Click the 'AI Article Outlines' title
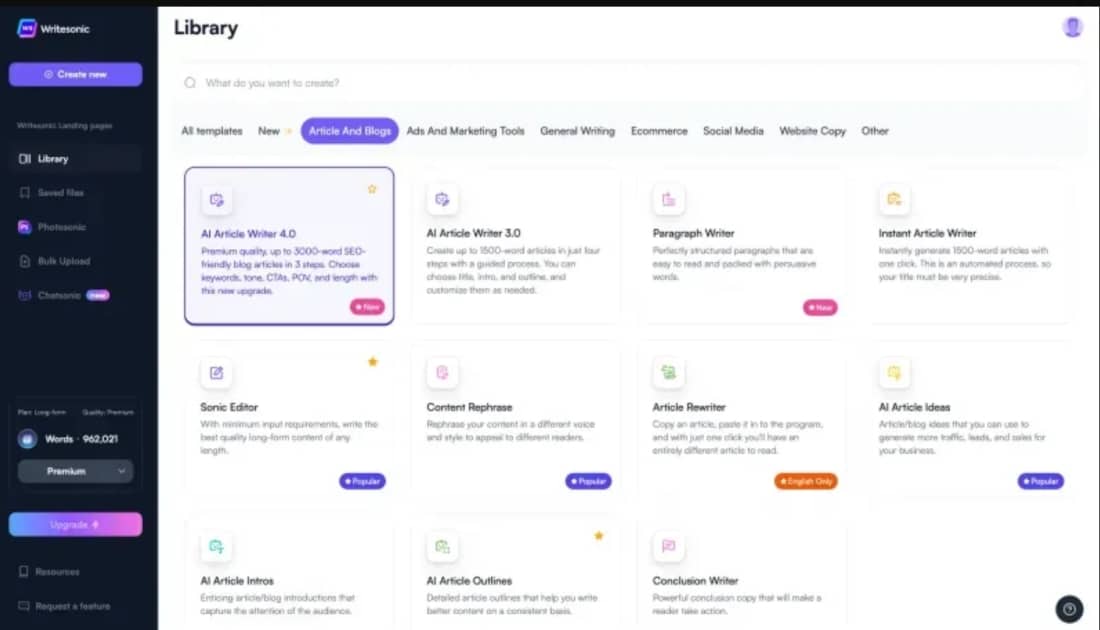Viewport: 1100px width, 630px height. point(469,581)
